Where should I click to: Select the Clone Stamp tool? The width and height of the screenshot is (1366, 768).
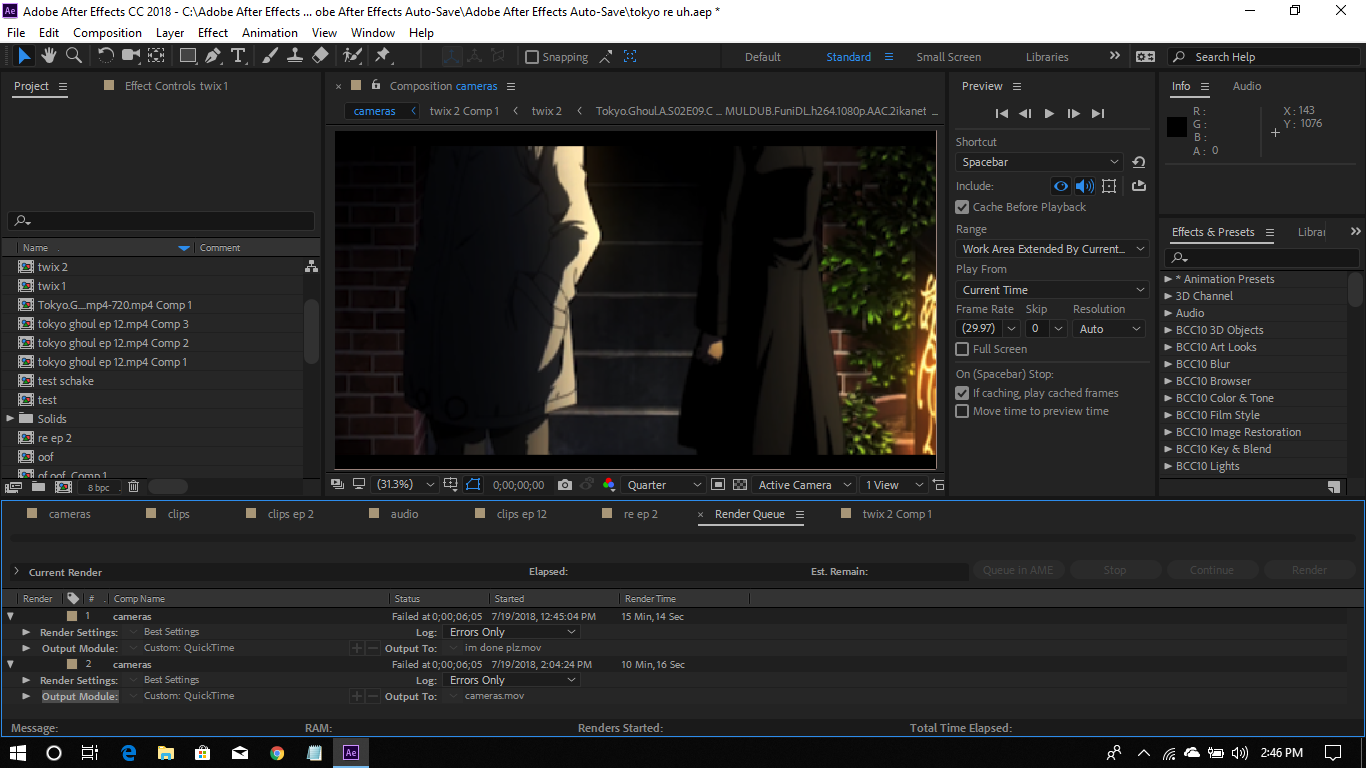coord(295,56)
